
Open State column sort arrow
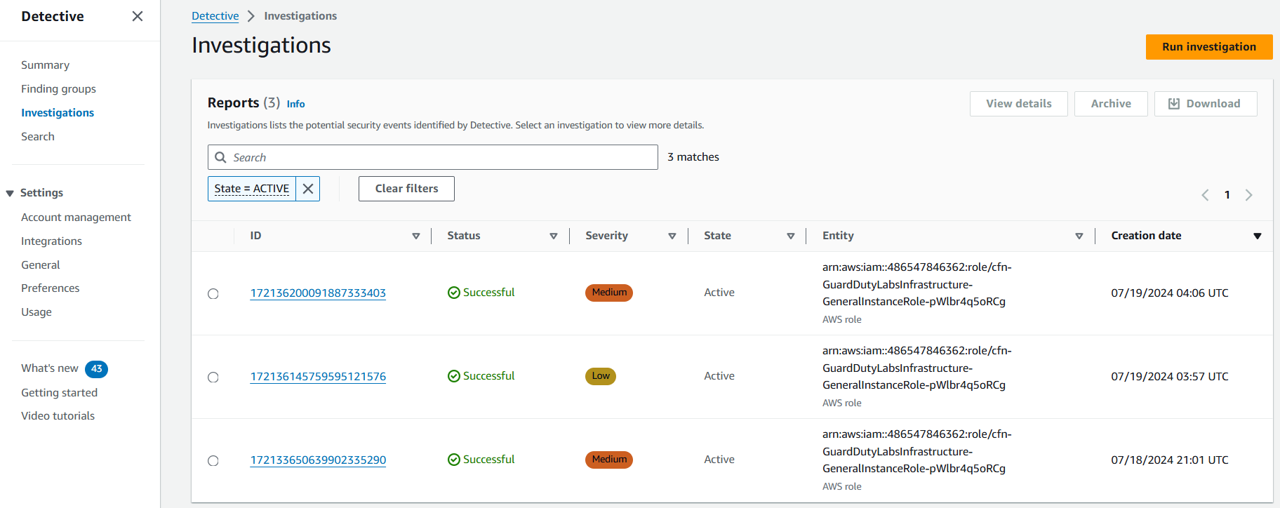(790, 236)
